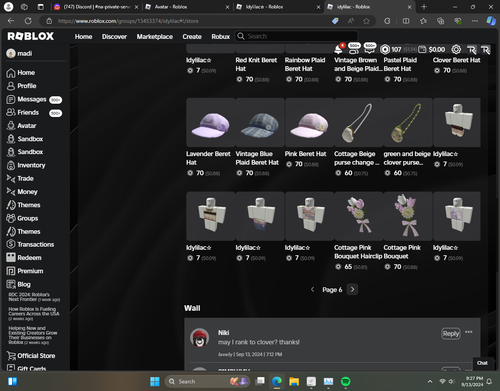Screen dimensions: 500x391
Task: Click the Windows taskbar search box
Action: [x=207, y=381]
